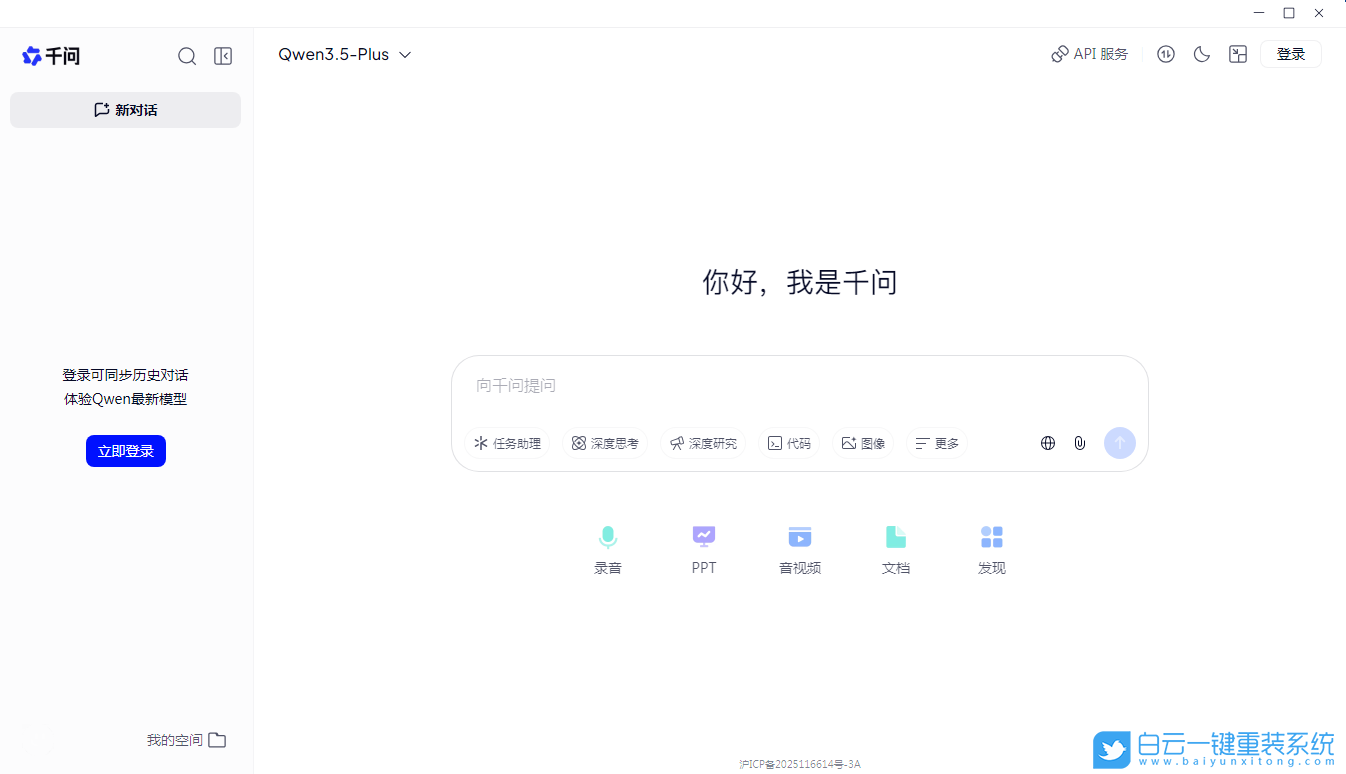This screenshot has height=774, width=1346.
Task: Expand the Qwen3.5-Plus model dropdown
Action: tap(345, 55)
